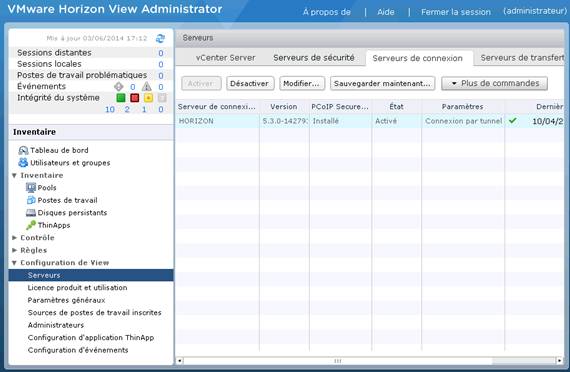Collapse the Inventaire tree section

15,175
